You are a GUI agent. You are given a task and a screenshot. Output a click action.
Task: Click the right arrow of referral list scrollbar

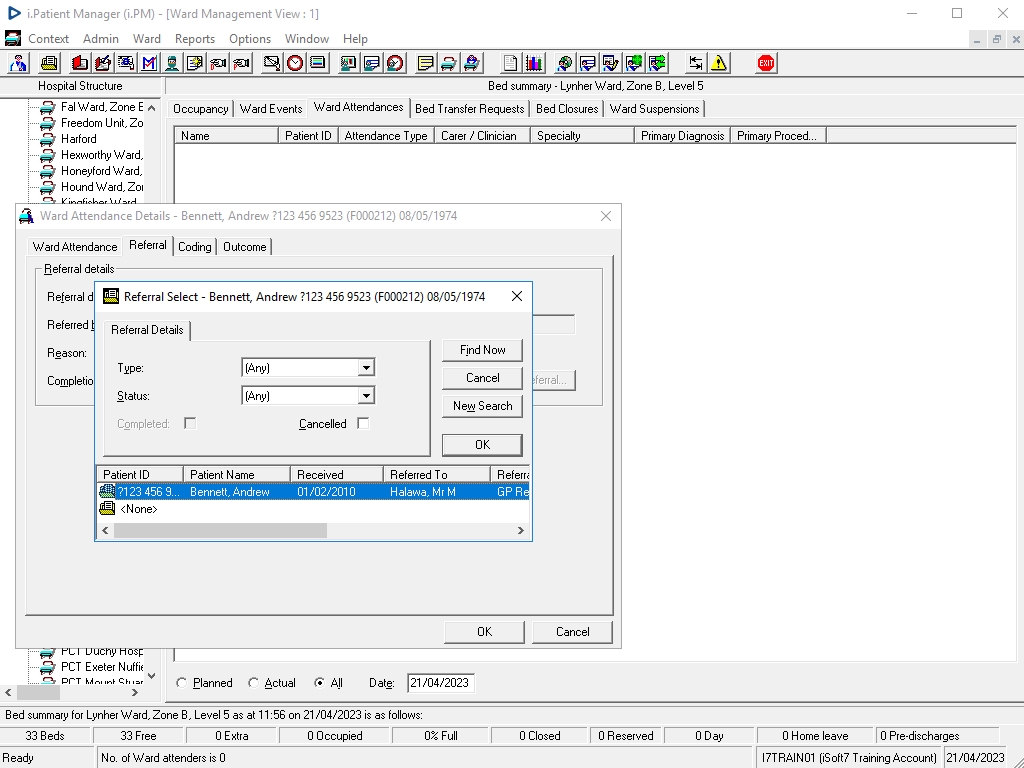520,530
